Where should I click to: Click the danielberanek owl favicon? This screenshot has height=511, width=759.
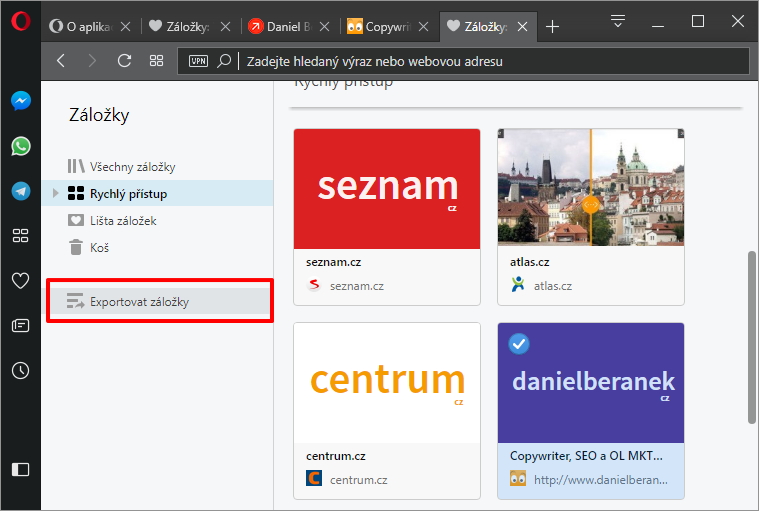coord(518,478)
